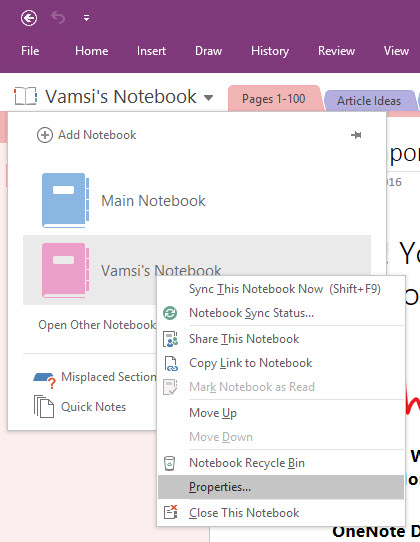Switch to the Insert ribbon tab
This screenshot has height=542, width=420.
[151, 51]
